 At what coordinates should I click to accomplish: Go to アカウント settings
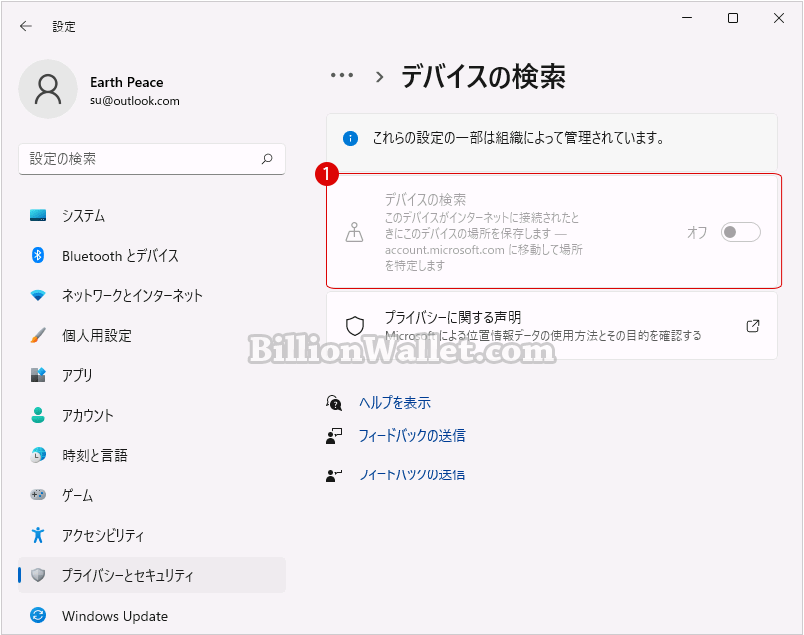(x=152, y=415)
